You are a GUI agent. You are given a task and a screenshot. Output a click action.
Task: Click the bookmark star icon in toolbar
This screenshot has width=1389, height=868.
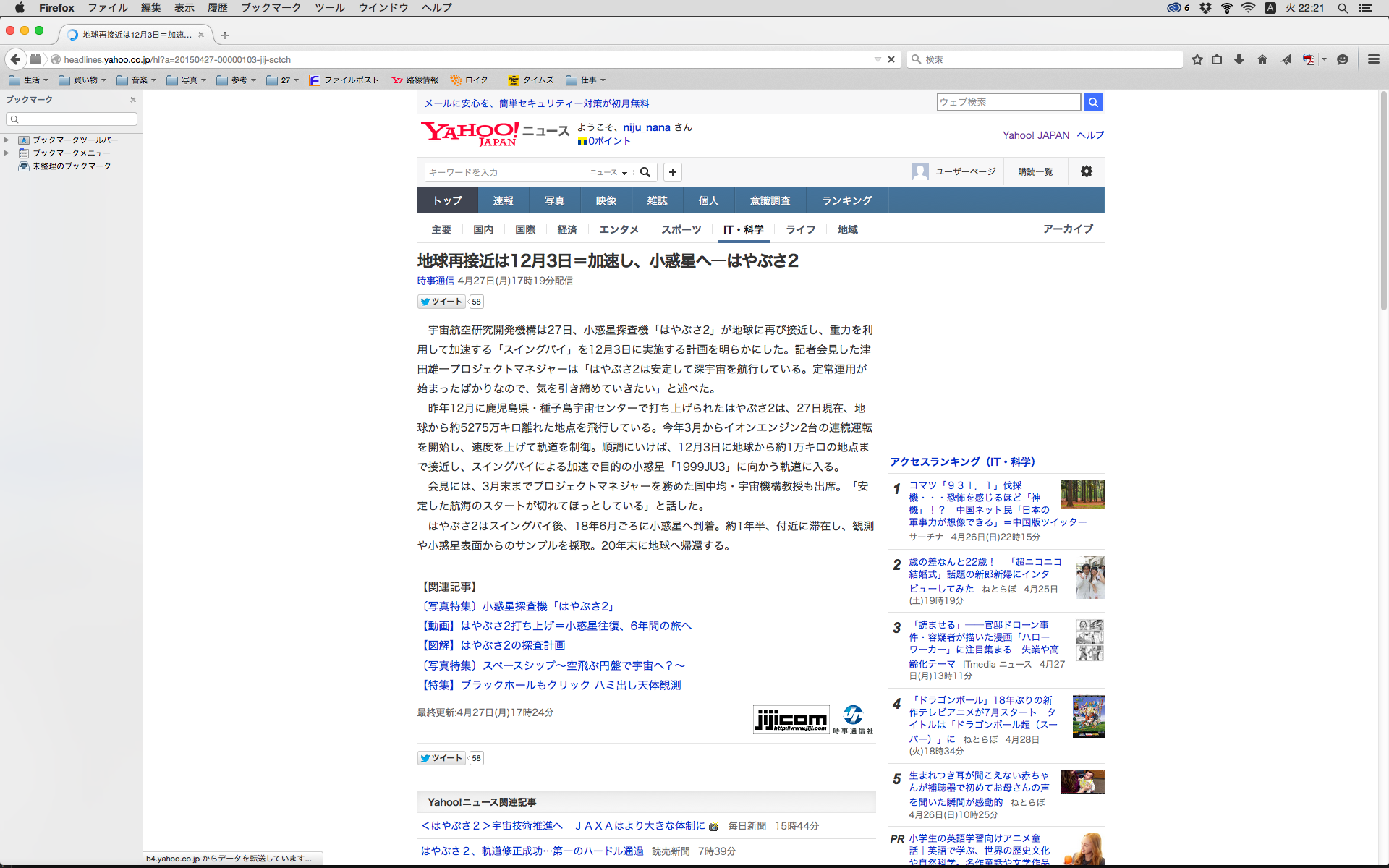pos(1197,59)
